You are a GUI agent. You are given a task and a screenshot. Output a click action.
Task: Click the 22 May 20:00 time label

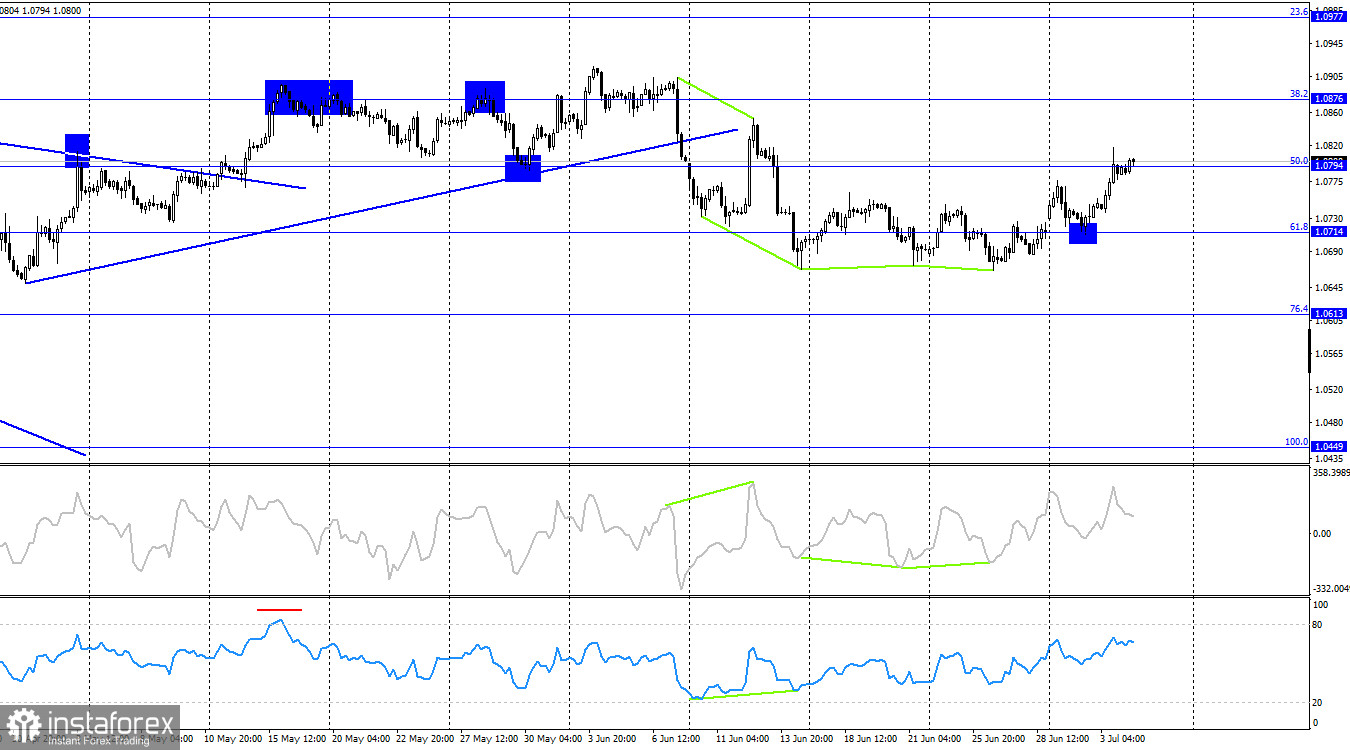click(x=424, y=739)
